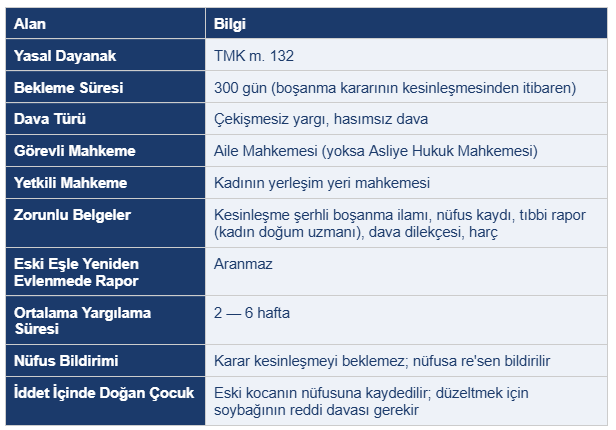Click the 'TMK m. 132' cell
Image resolution: width=616 pixels, height=430 pixels.
pos(254,55)
